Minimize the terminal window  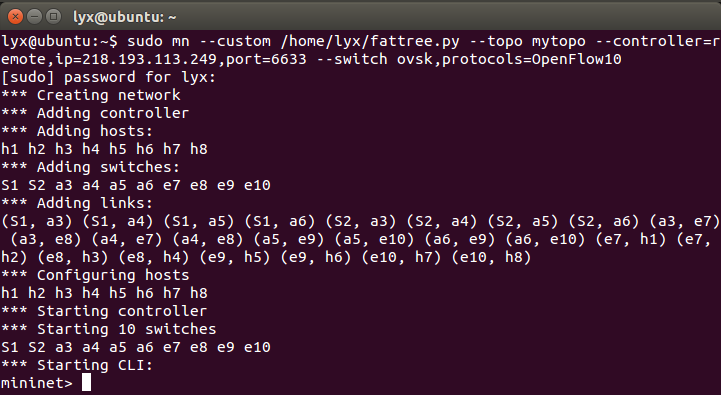coord(34,17)
